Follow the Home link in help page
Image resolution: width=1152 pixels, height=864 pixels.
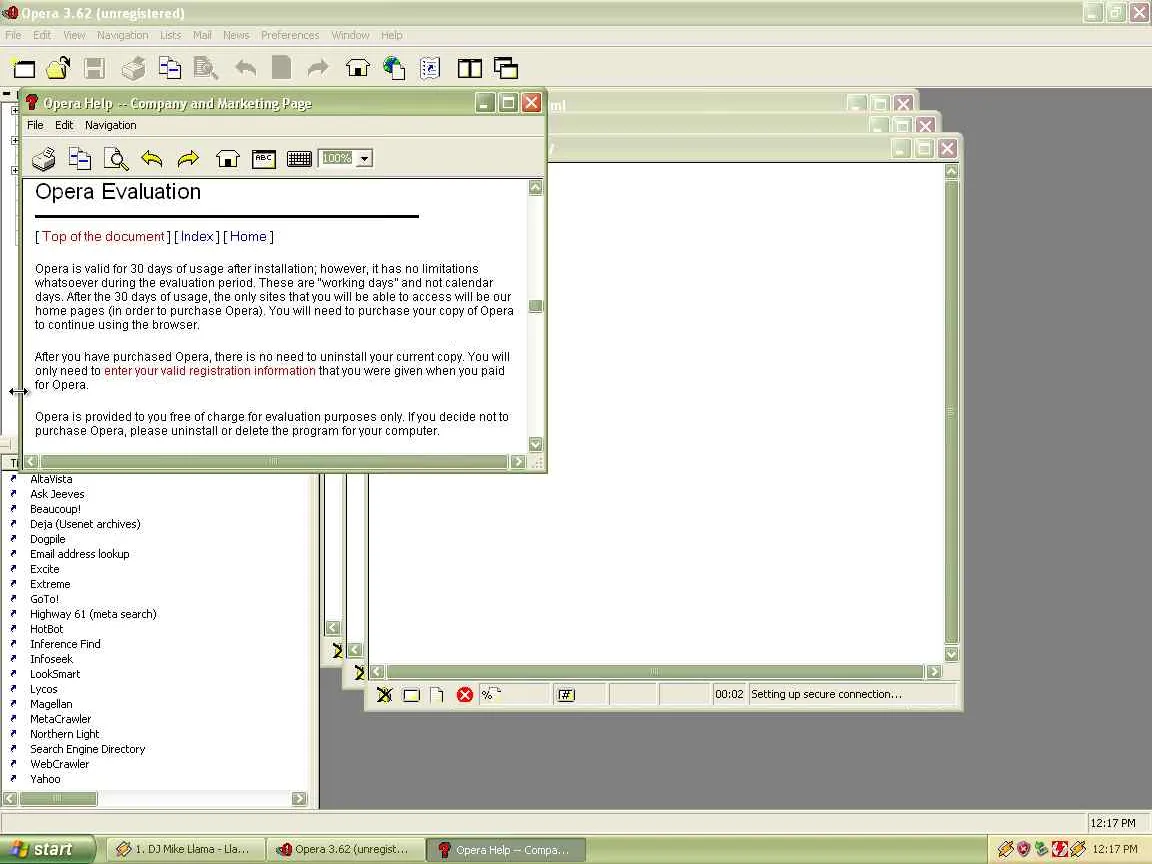[x=248, y=237]
